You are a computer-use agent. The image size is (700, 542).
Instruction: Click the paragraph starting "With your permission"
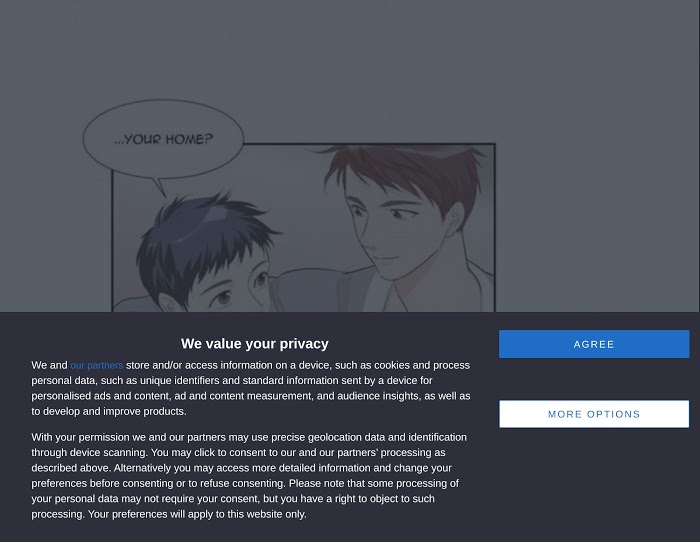(x=249, y=475)
